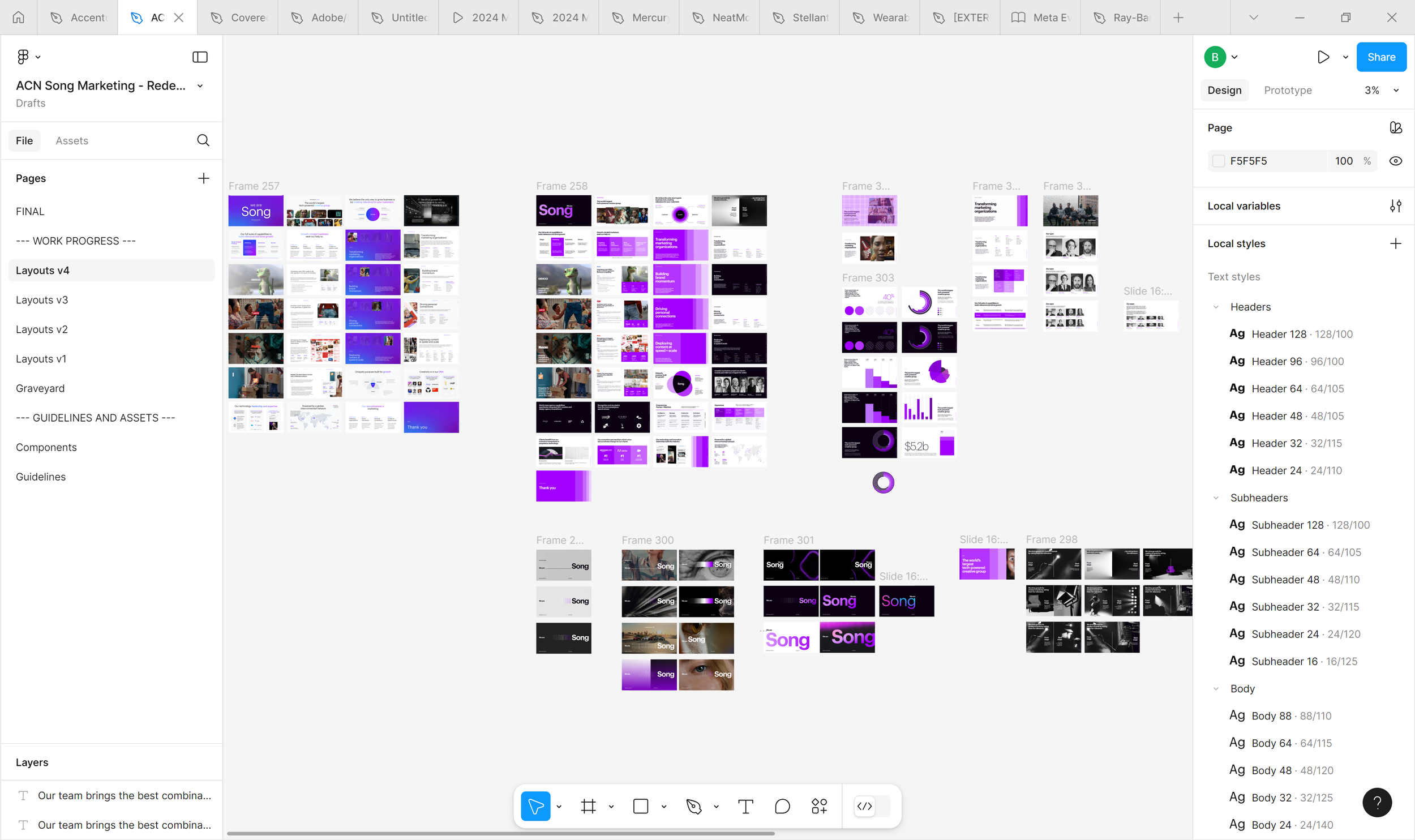Image resolution: width=1415 pixels, height=840 pixels.
Task: Collapse the Headers text styles group
Action: (1216, 307)
